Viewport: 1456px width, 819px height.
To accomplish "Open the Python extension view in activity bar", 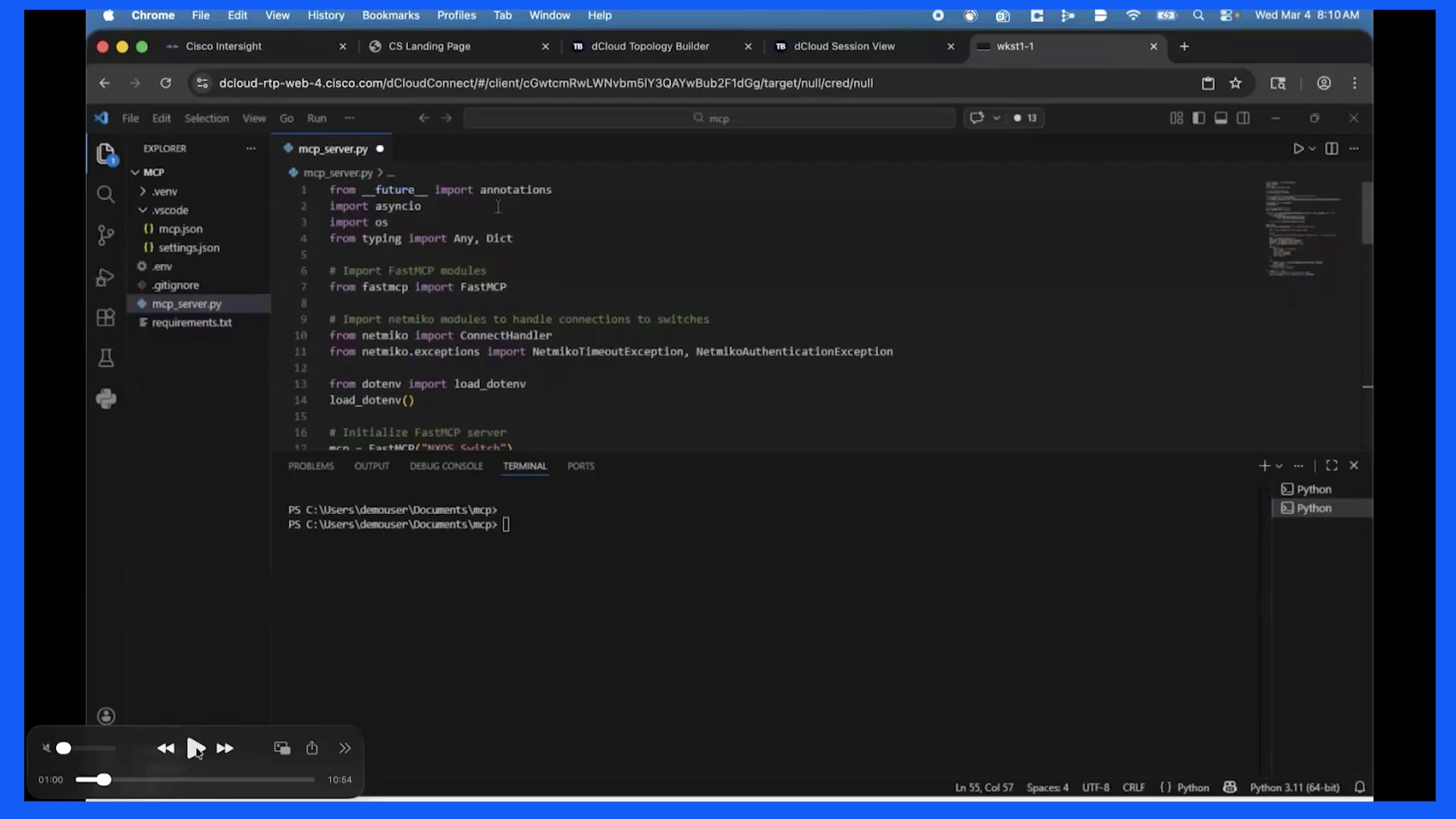I will pyautogui.click(x=105, y=399).
